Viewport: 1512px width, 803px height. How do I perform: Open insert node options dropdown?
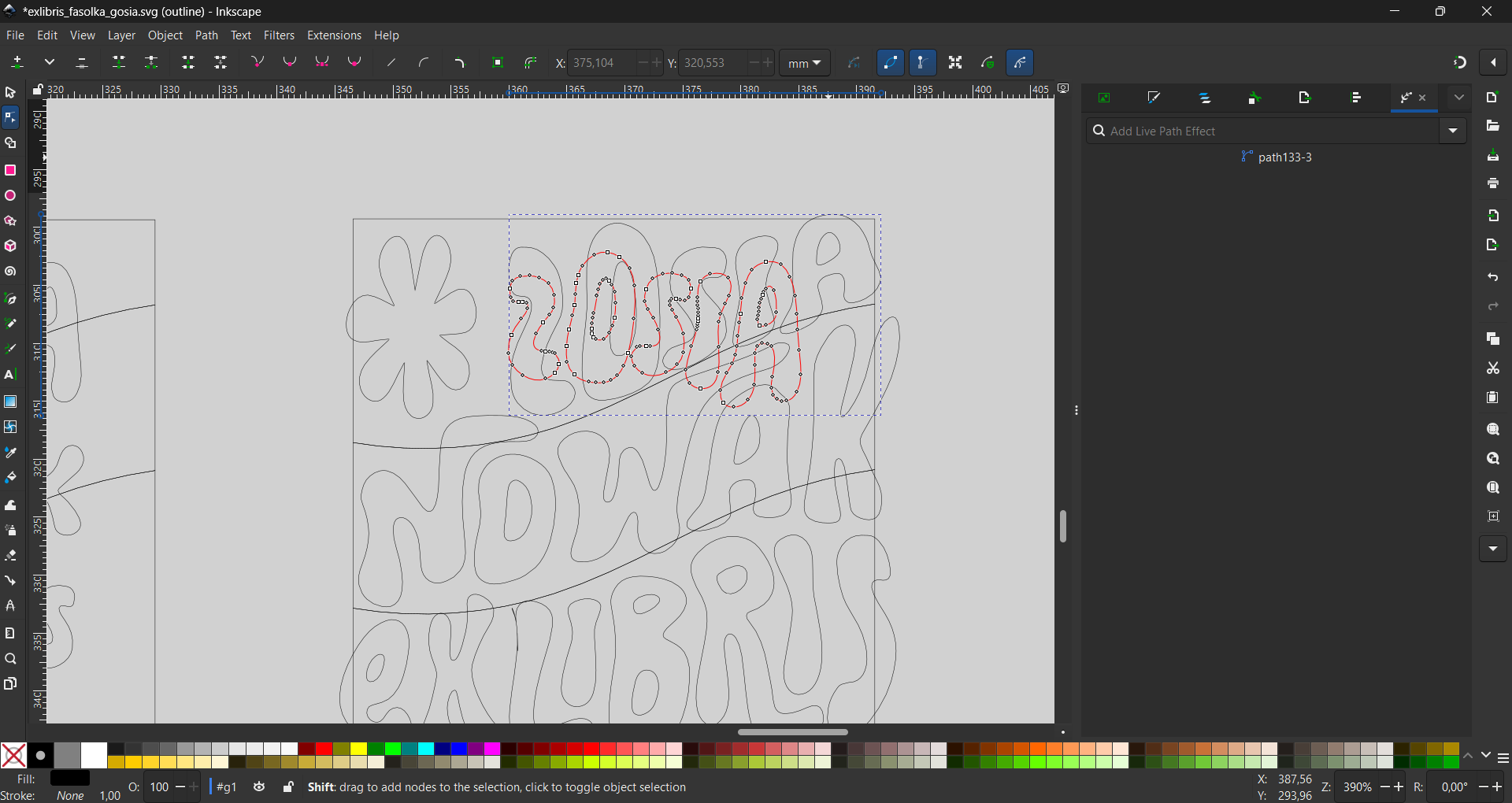point(50,63)
